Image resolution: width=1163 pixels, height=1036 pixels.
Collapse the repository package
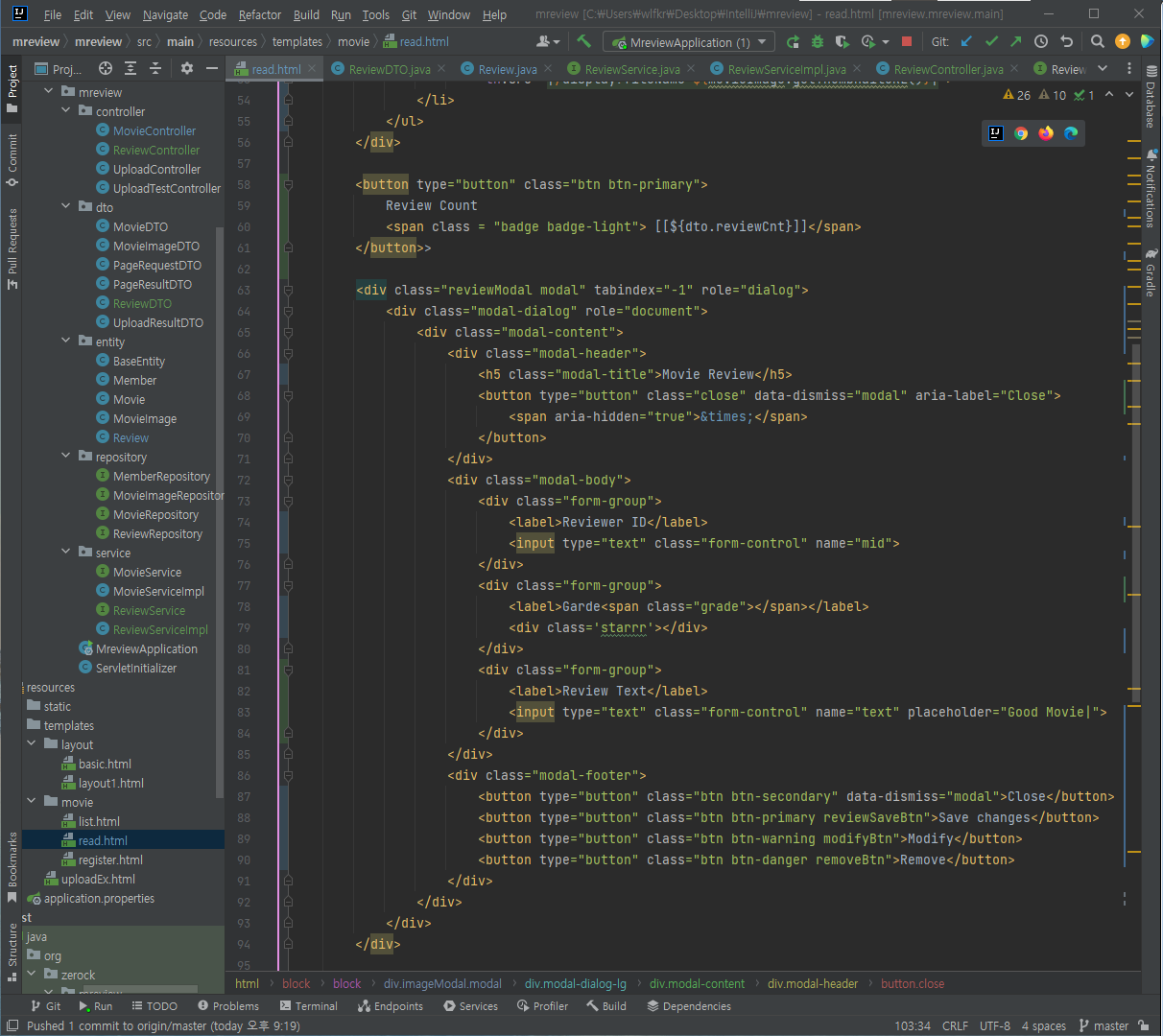click(66, 457)
